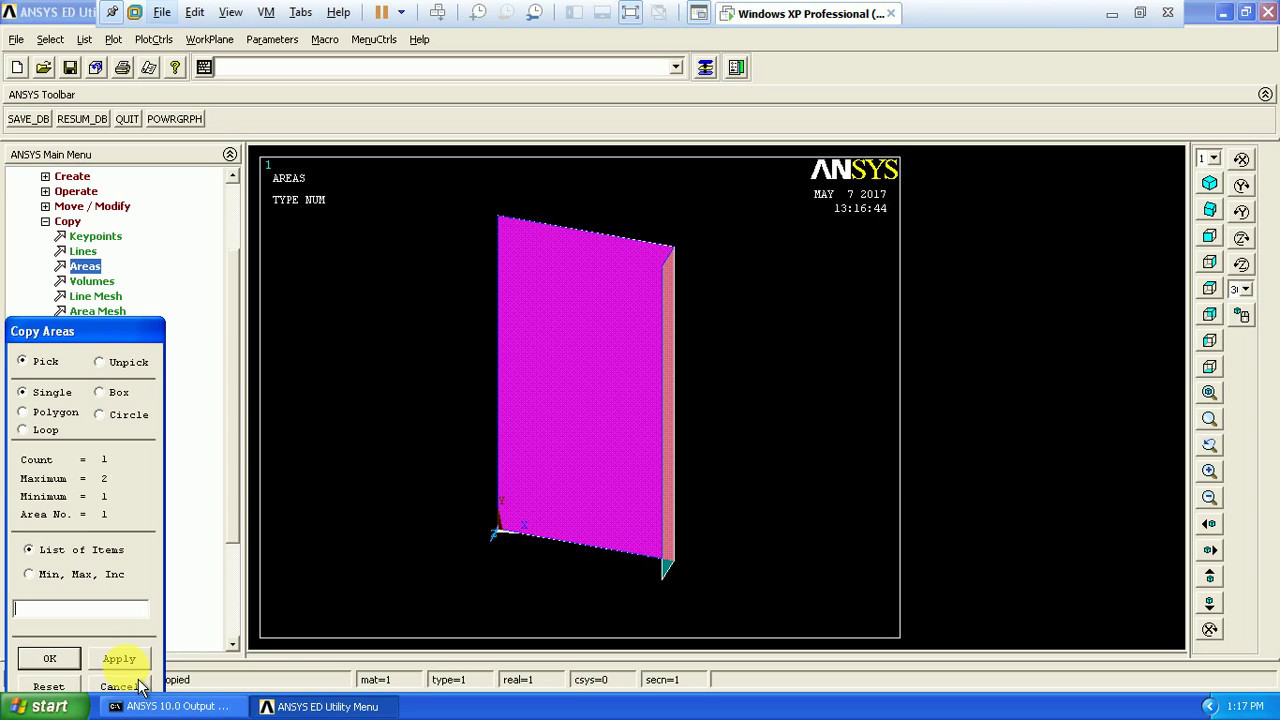Open the MenuCtrls menu
This screenshot has height=720, width=1280.
point(374,39)
